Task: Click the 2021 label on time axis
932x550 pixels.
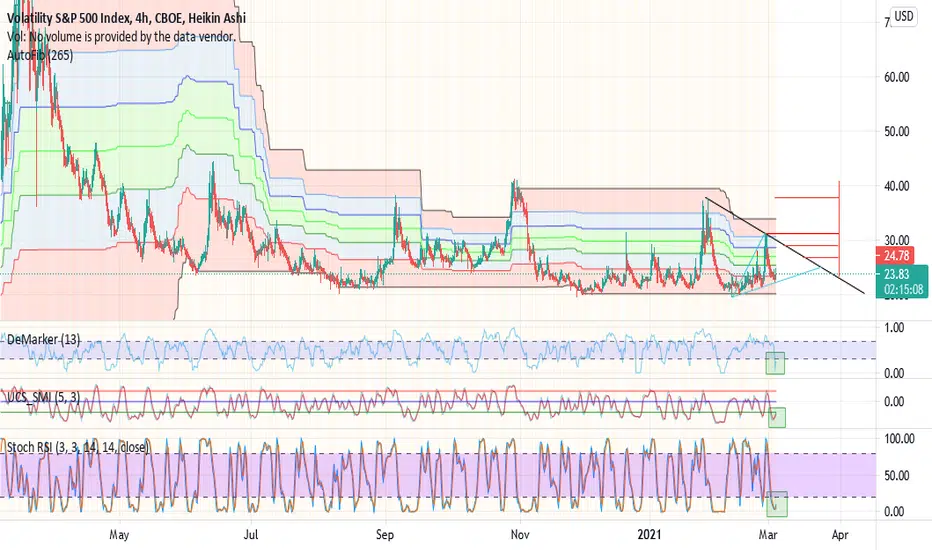Action: 649,535
